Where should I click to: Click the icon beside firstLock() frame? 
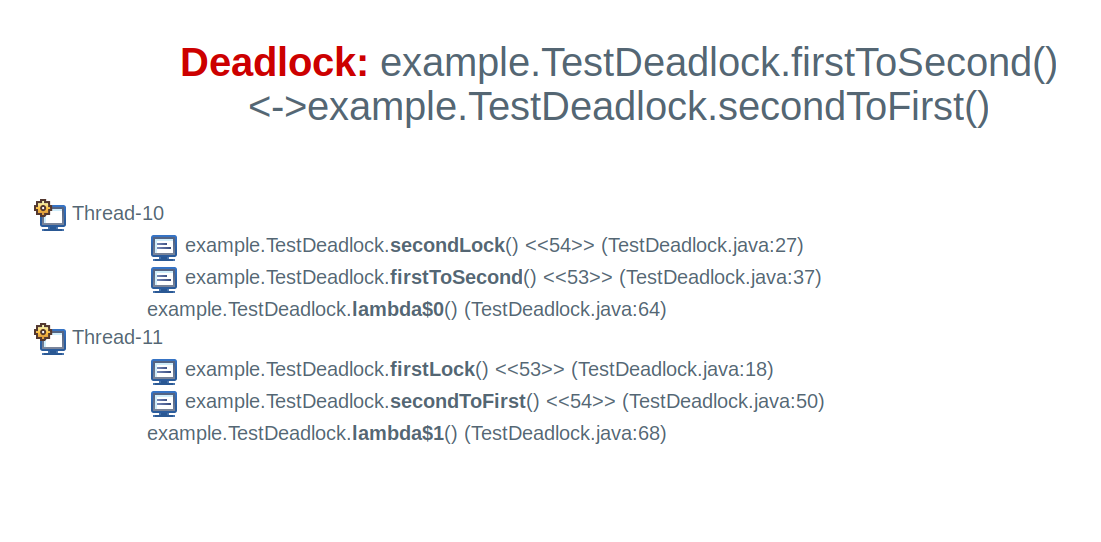pos(164,371)
